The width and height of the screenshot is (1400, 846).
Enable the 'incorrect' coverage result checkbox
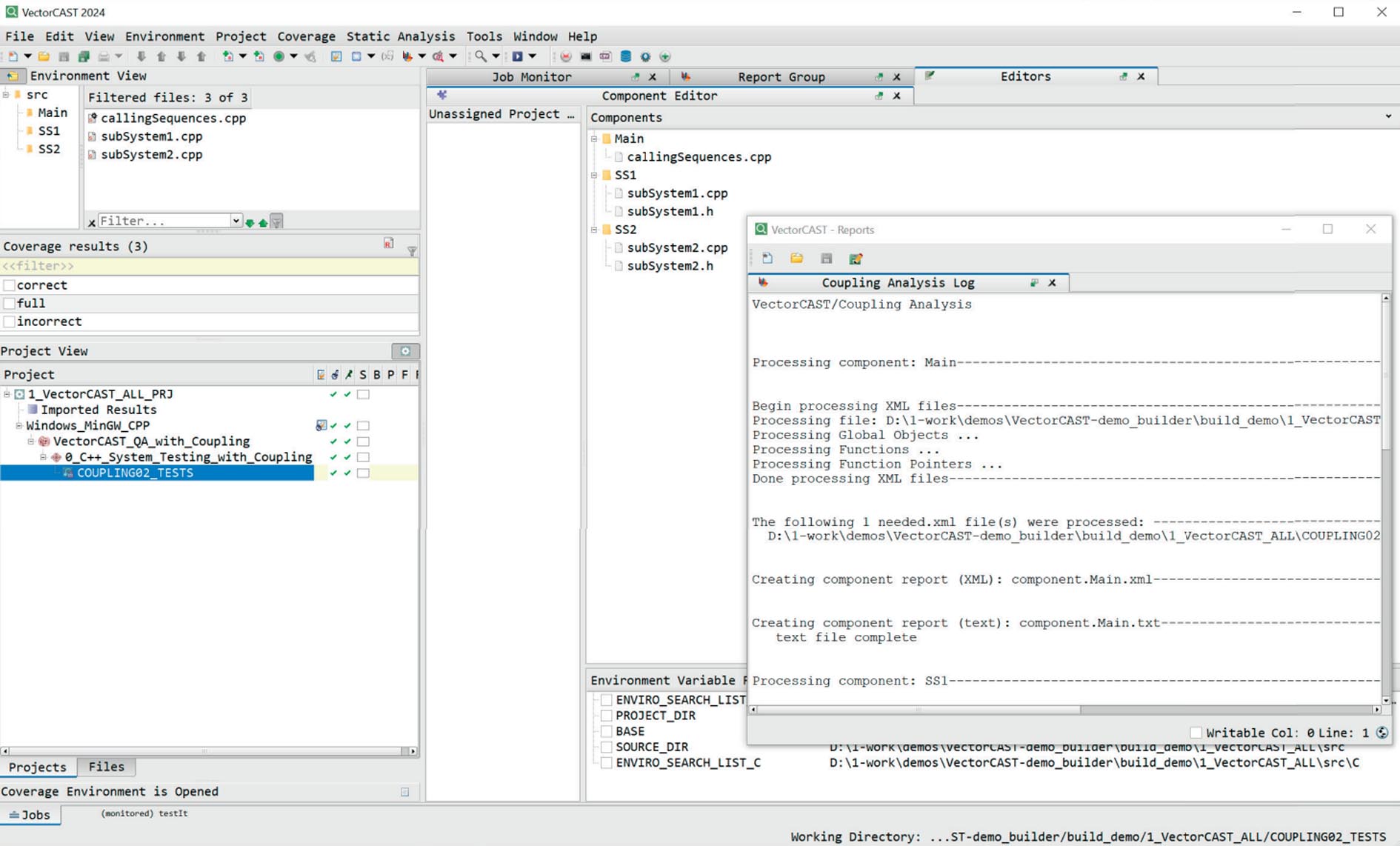point(10,322)
